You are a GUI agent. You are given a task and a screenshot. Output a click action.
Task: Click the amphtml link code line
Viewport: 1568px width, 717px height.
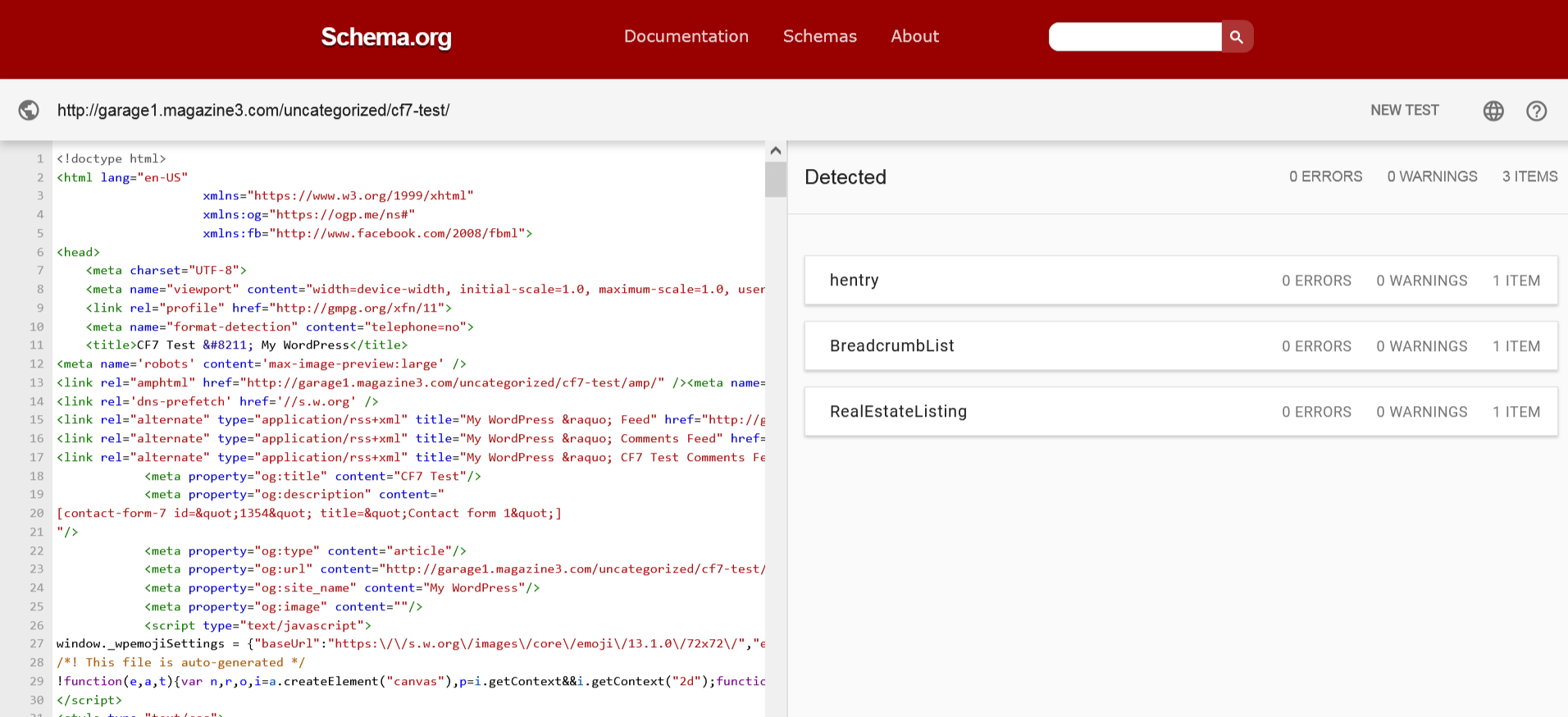click(410, 383)
